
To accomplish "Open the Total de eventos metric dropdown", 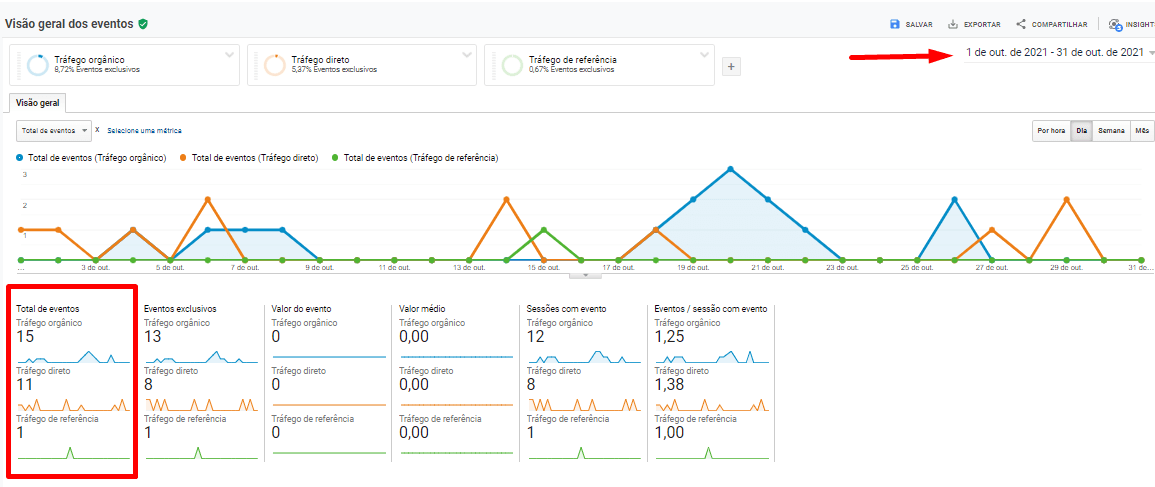I will [x=54, y=131].
